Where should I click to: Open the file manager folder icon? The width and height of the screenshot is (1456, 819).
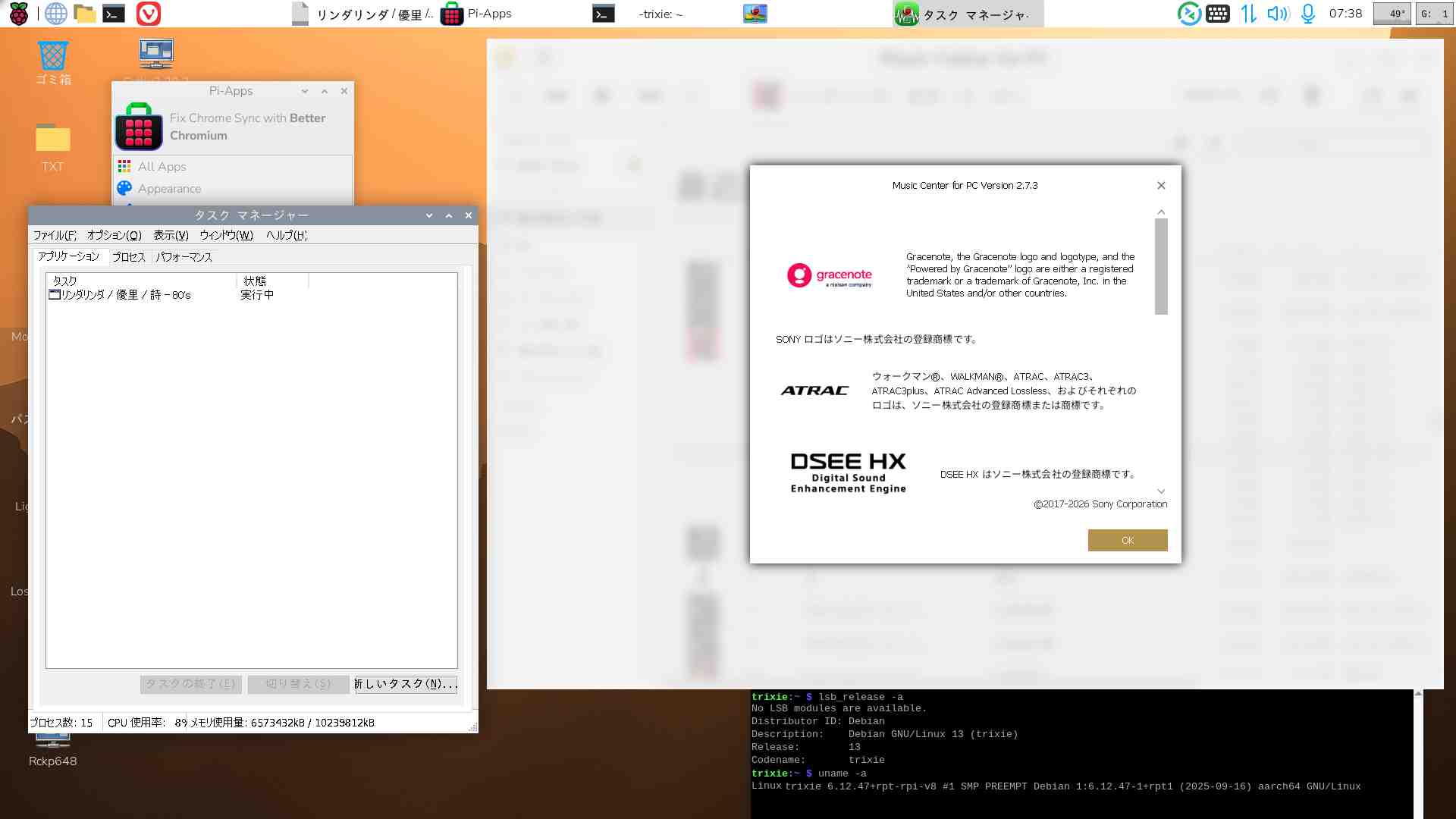click(x=84, y=14)
